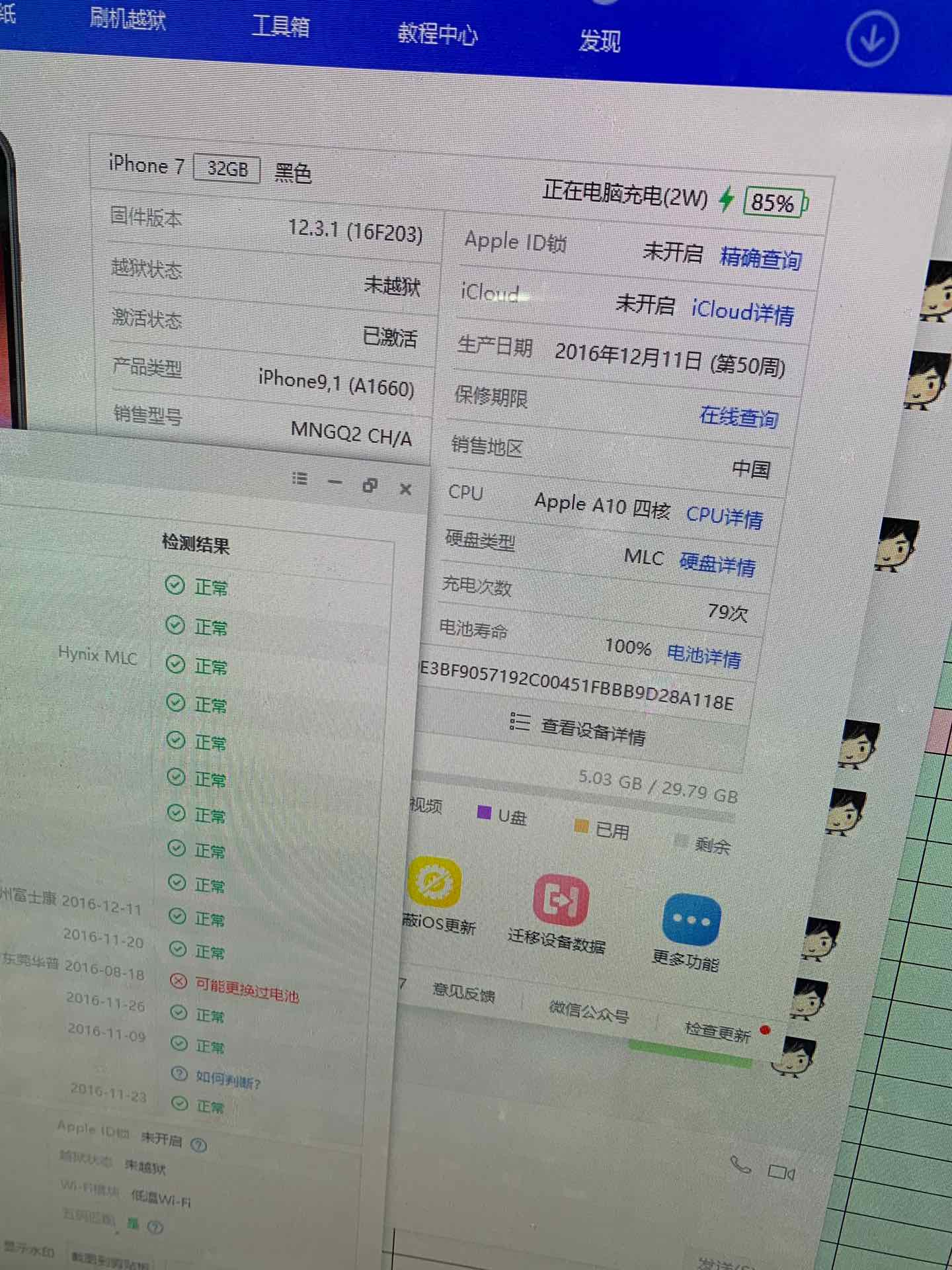This screenshot has width=952, height=1270.
Task: Open the download manager arrow icon
Action: [x=872, y=38]
